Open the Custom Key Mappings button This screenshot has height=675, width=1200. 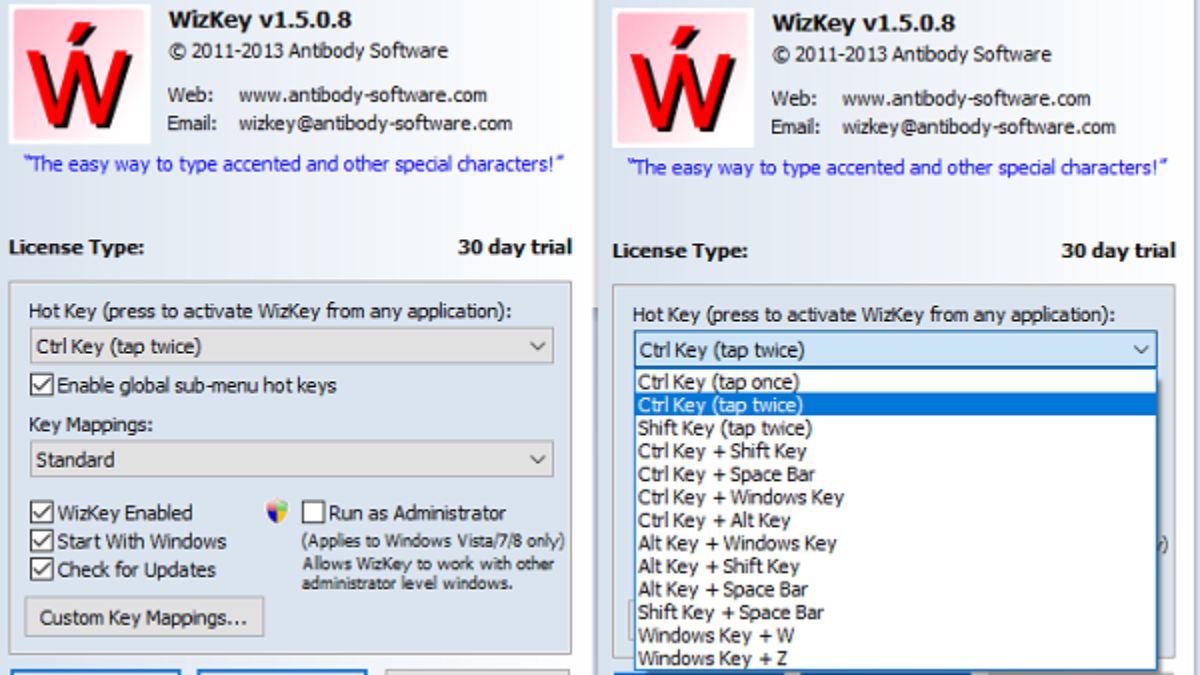tap(144, 617)
